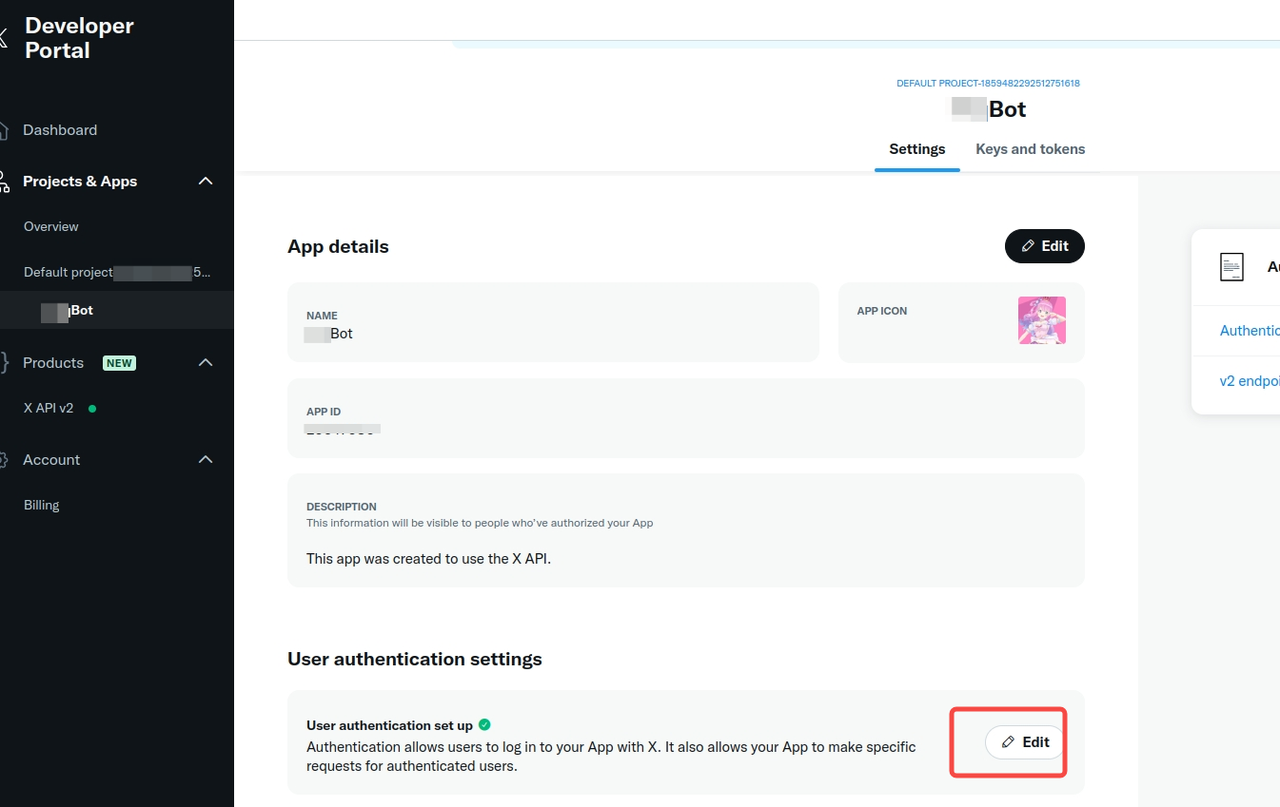Open the Billing page

point(42,505)
